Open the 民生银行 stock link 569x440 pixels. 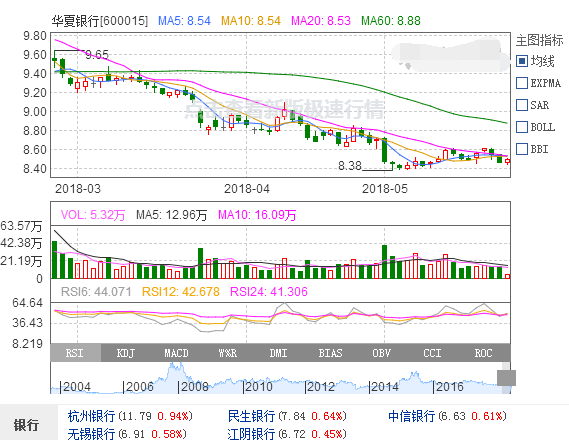pos(251,416)
